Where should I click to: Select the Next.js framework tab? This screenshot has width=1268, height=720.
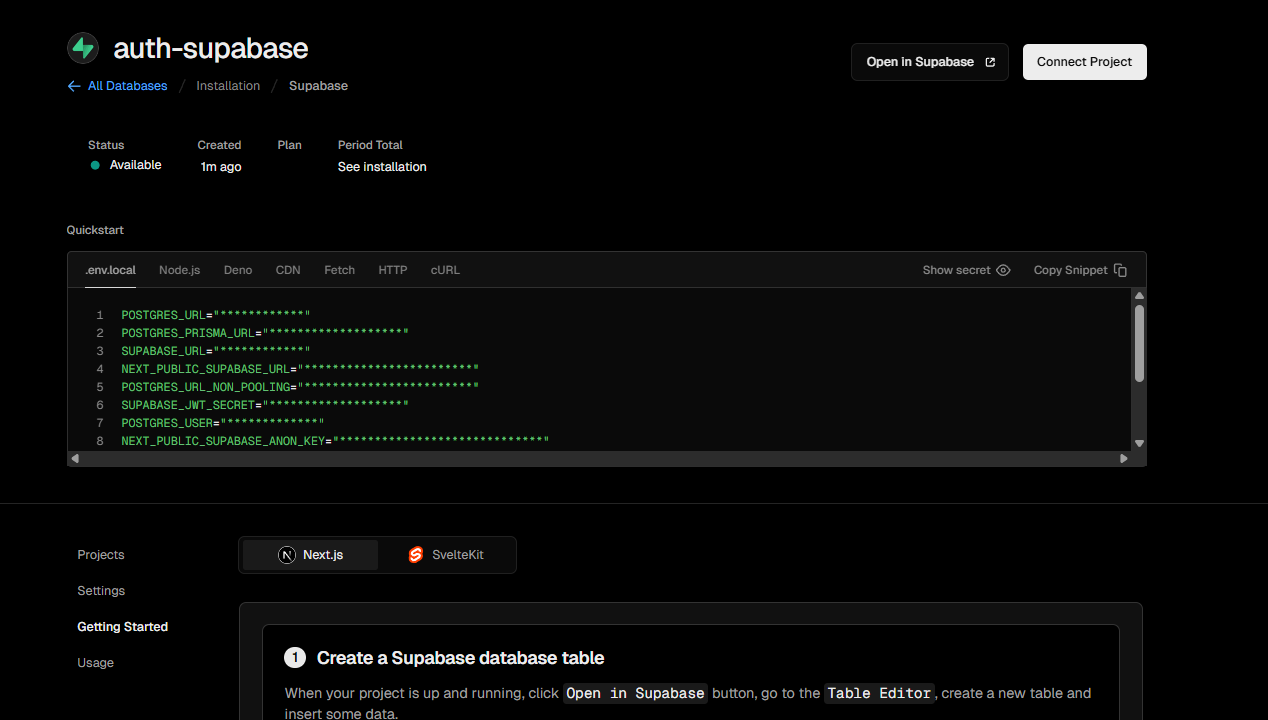tap(310, 555)
